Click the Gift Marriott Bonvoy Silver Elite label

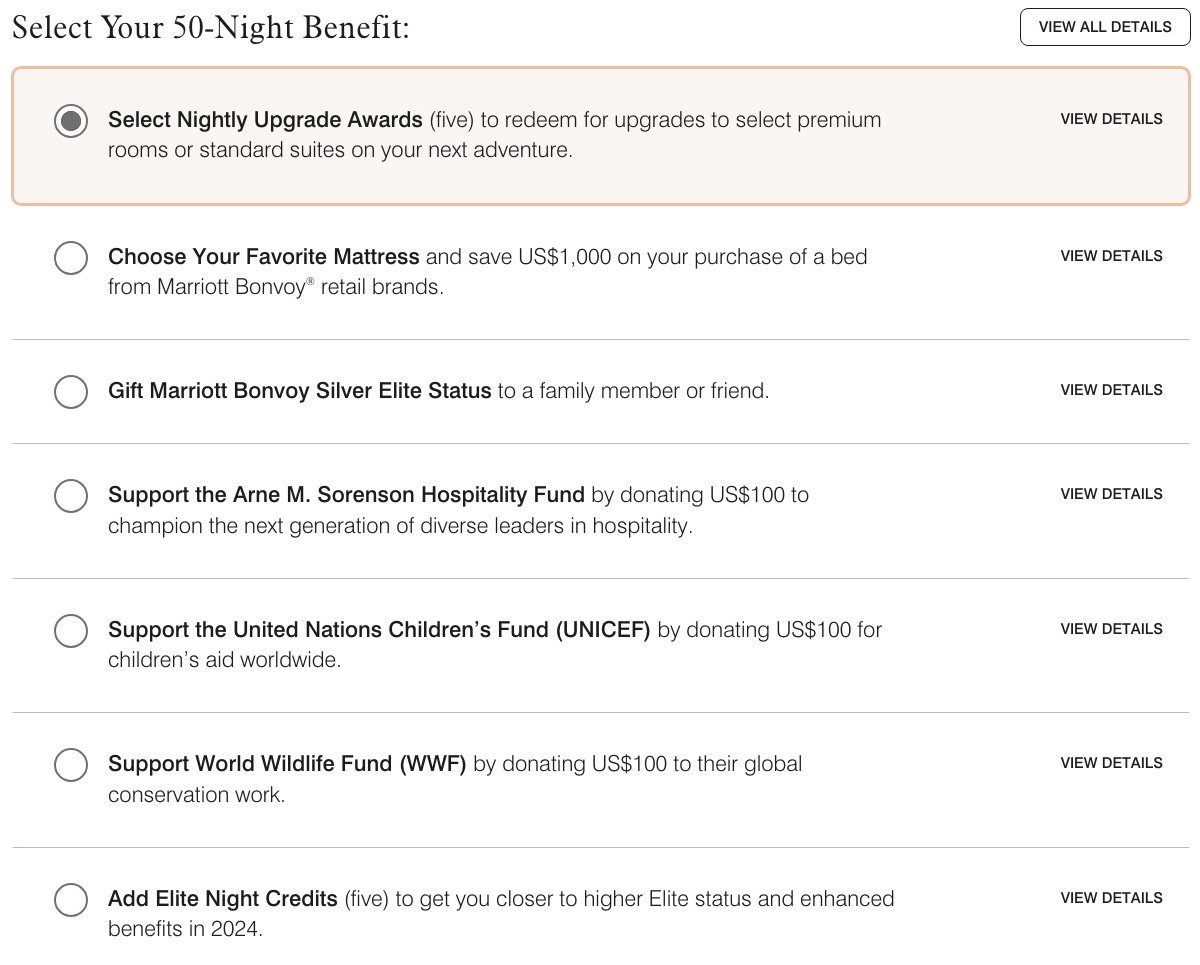coord(299,391)
